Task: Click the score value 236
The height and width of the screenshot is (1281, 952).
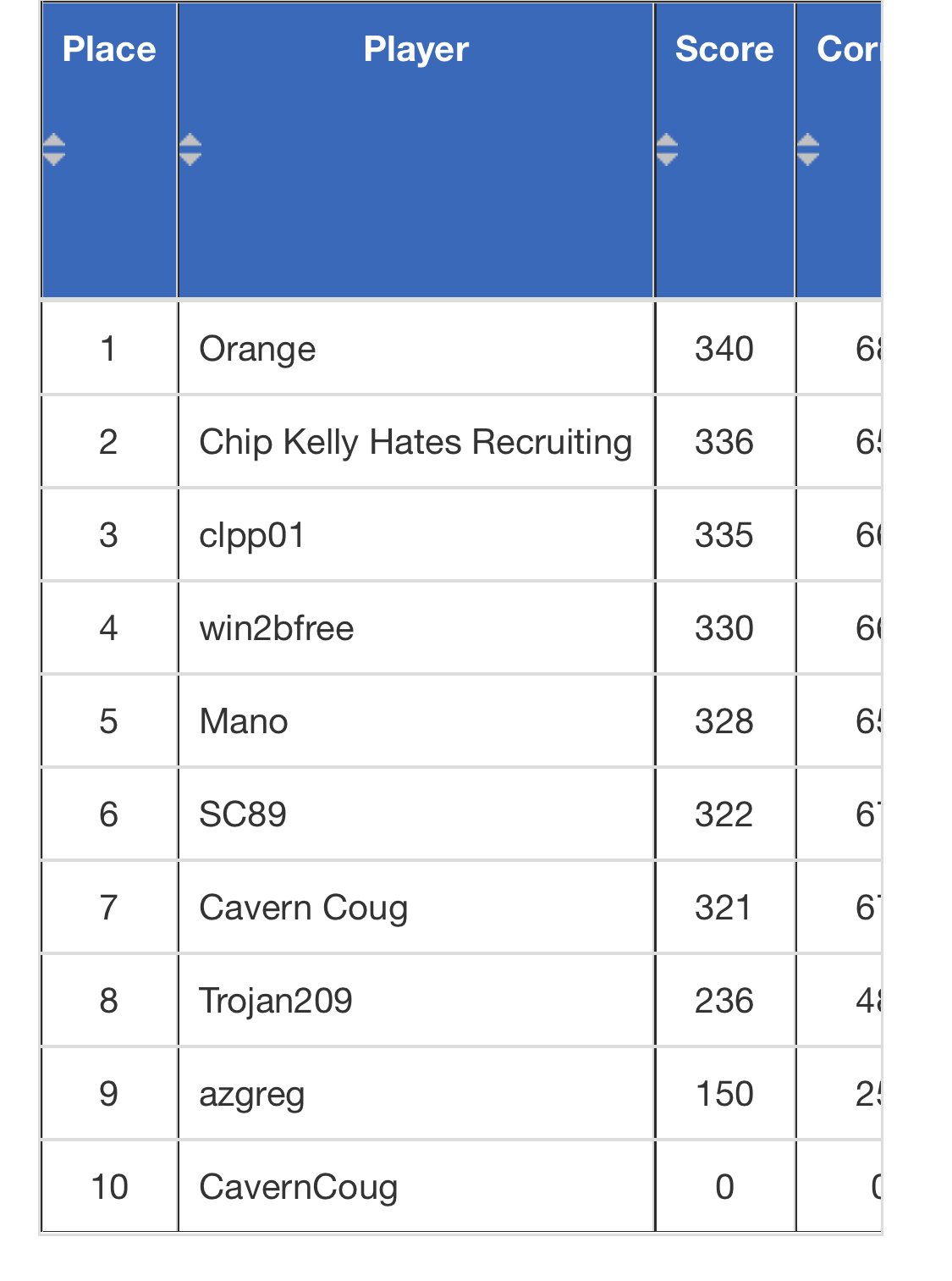Action: pos(724,1001)
